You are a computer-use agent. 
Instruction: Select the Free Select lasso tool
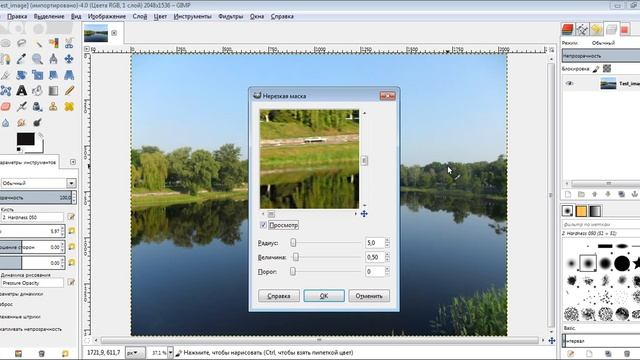[x=21, y=43]
